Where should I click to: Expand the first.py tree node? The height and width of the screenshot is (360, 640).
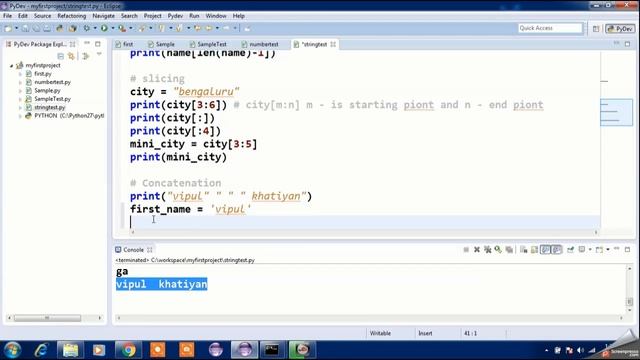20,74
